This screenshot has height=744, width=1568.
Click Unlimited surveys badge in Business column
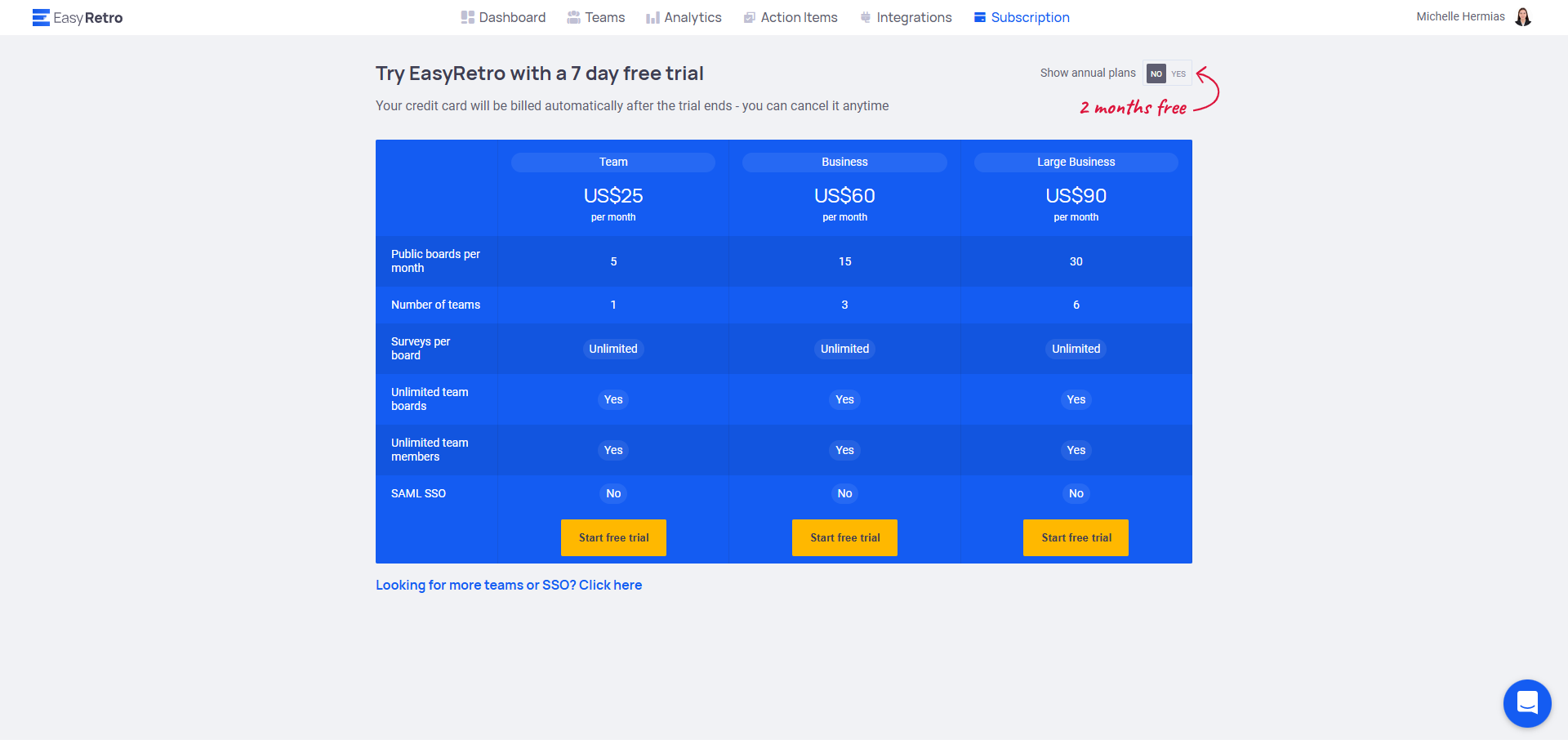click(844, 349)
